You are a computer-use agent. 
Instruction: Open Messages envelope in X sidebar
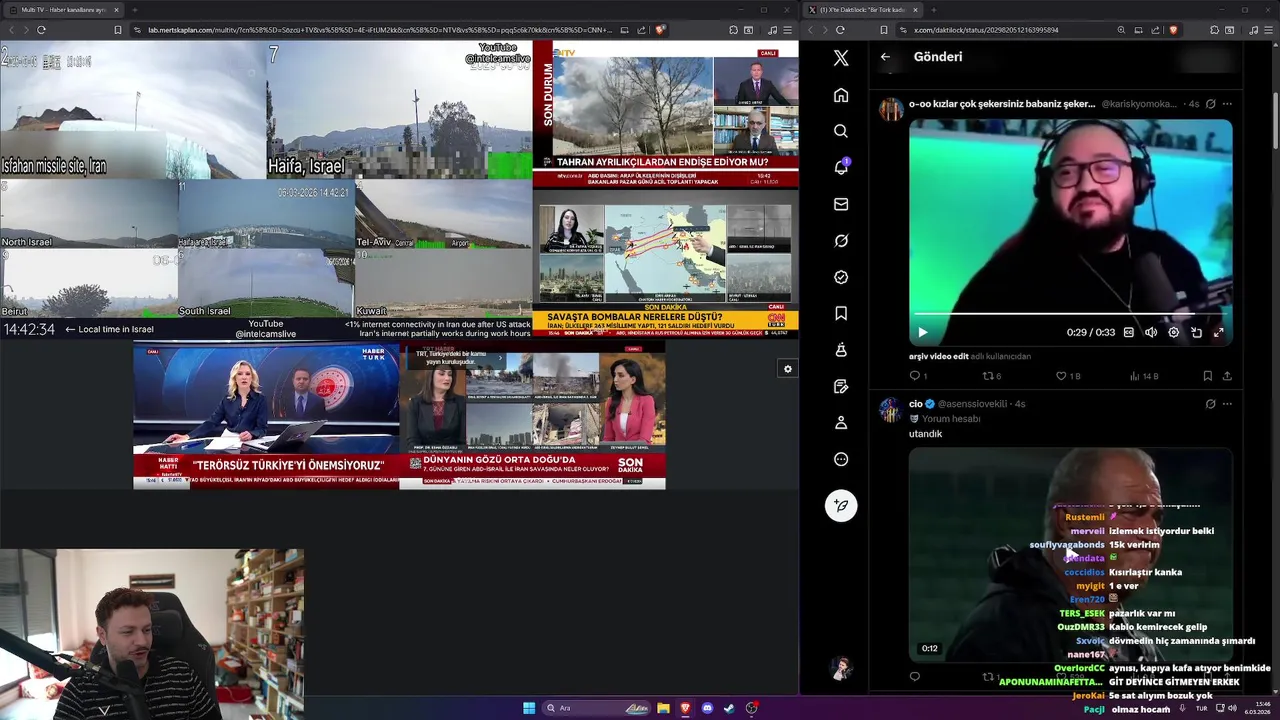[841, 204]
